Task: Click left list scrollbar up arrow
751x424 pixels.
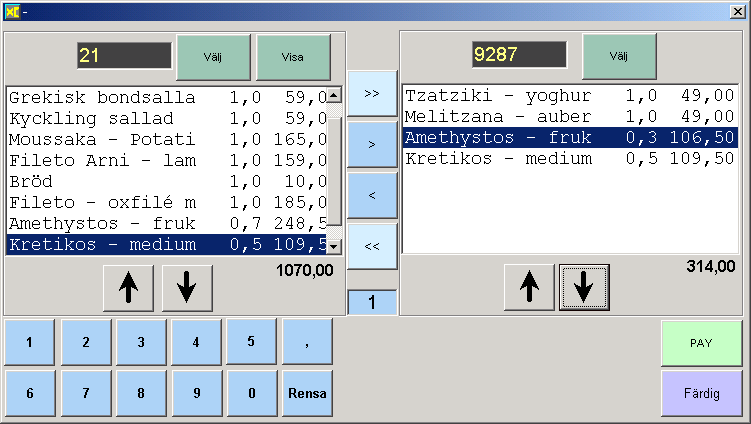Action: [334, 95]
